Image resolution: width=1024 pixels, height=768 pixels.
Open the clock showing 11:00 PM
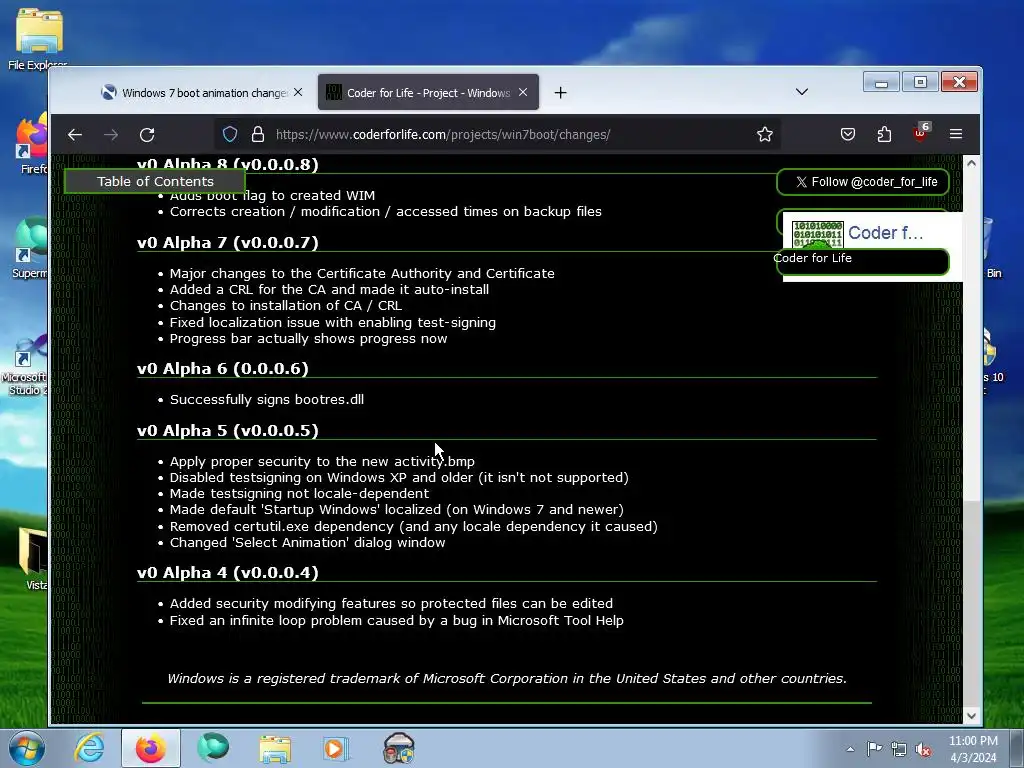(x=973, y=749)
